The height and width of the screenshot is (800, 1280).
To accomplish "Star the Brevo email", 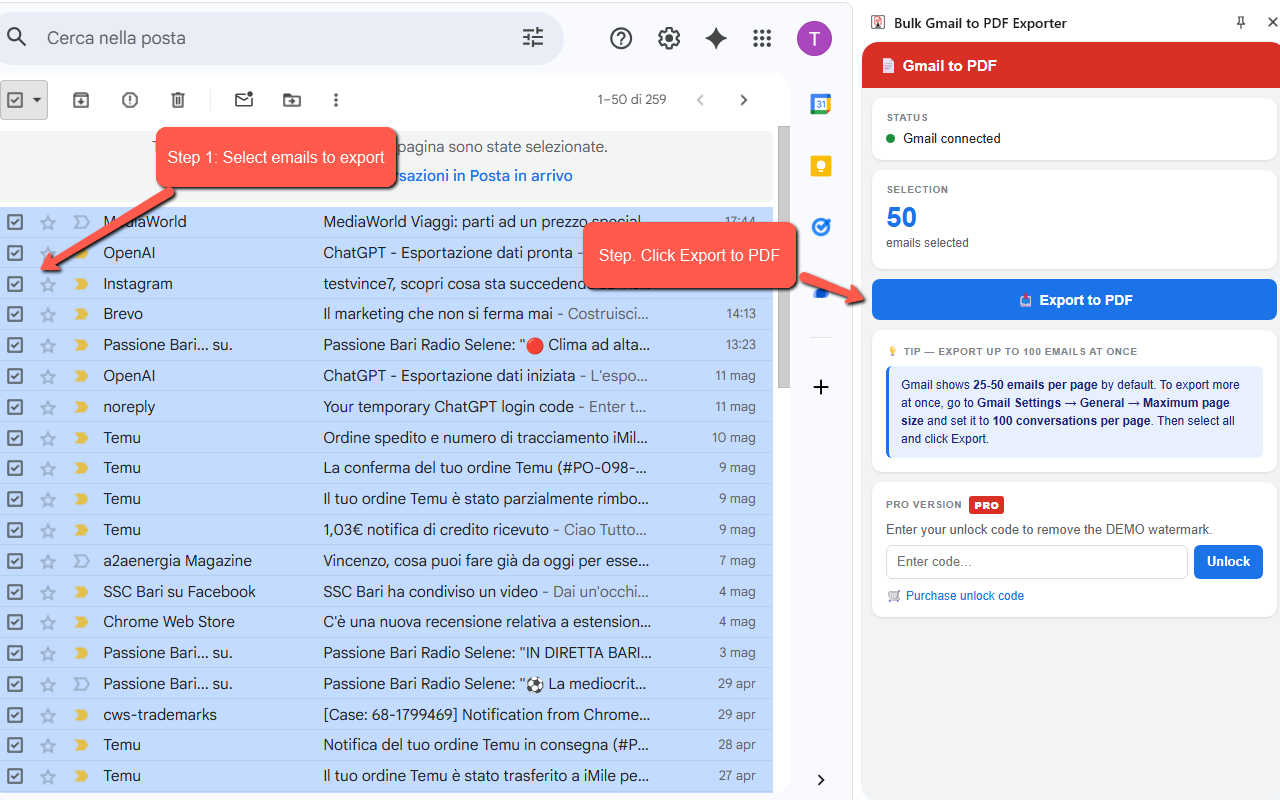I will pos(48,314).
